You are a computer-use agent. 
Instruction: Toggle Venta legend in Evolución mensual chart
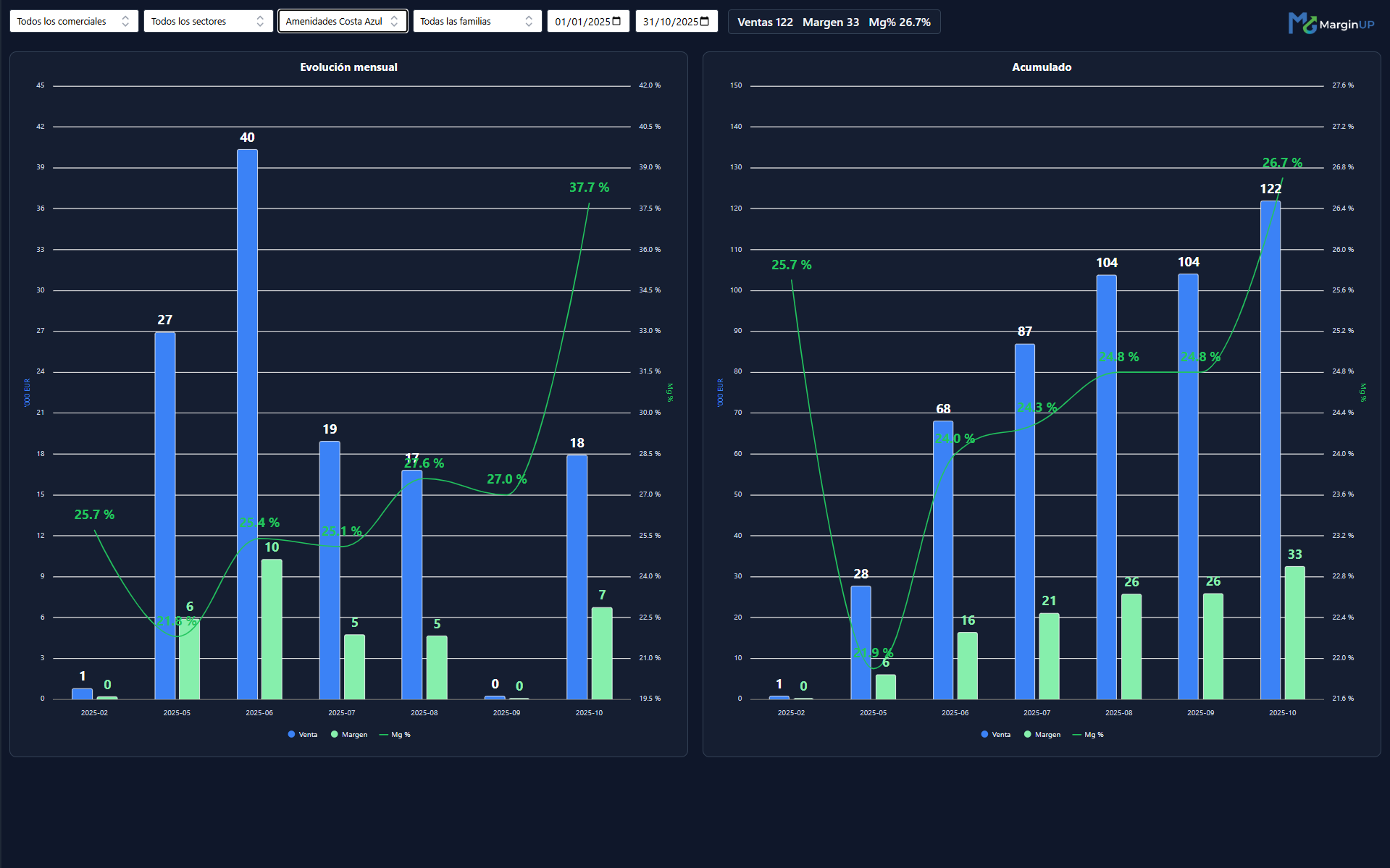coord(302,734)
